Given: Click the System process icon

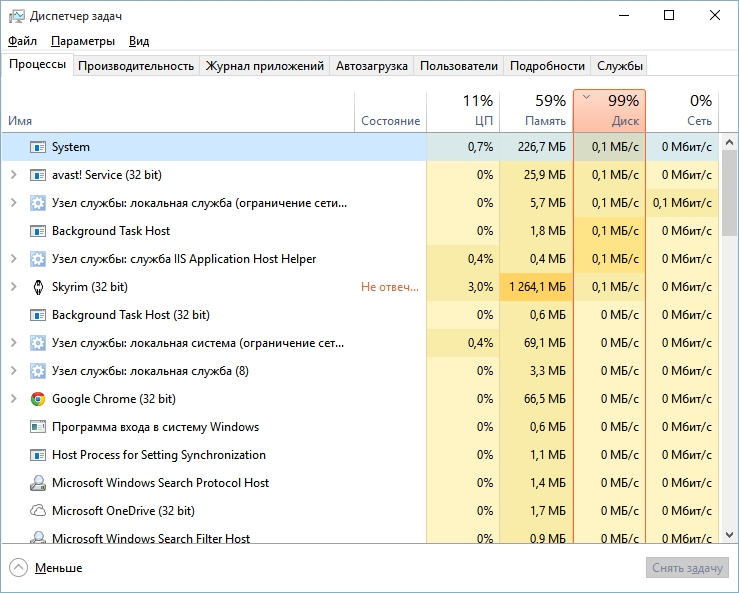Looking at the screenshot, I should [x=38, y=147].
